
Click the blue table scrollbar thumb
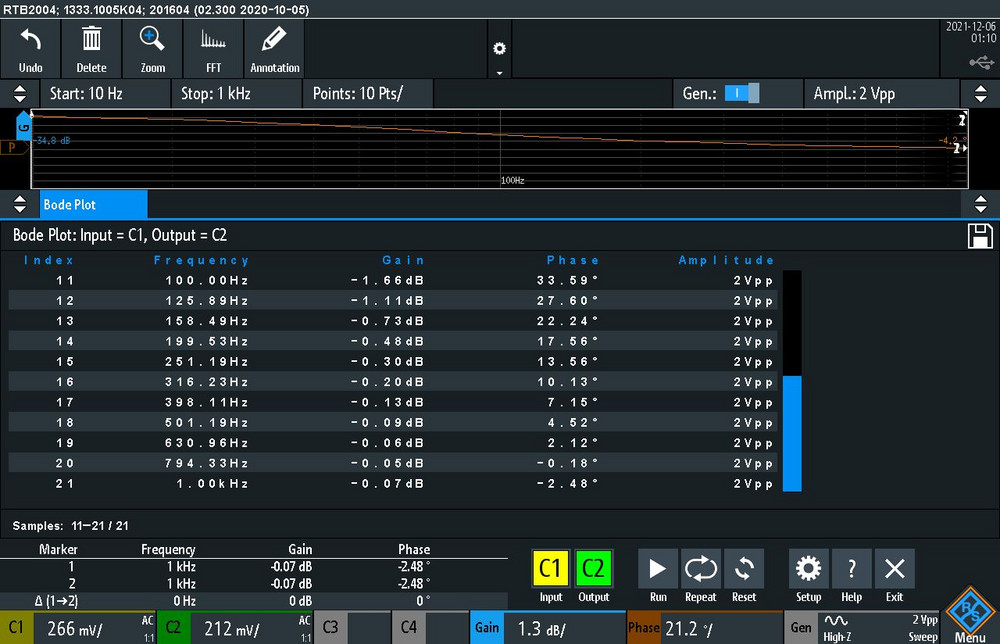[791, 434]
